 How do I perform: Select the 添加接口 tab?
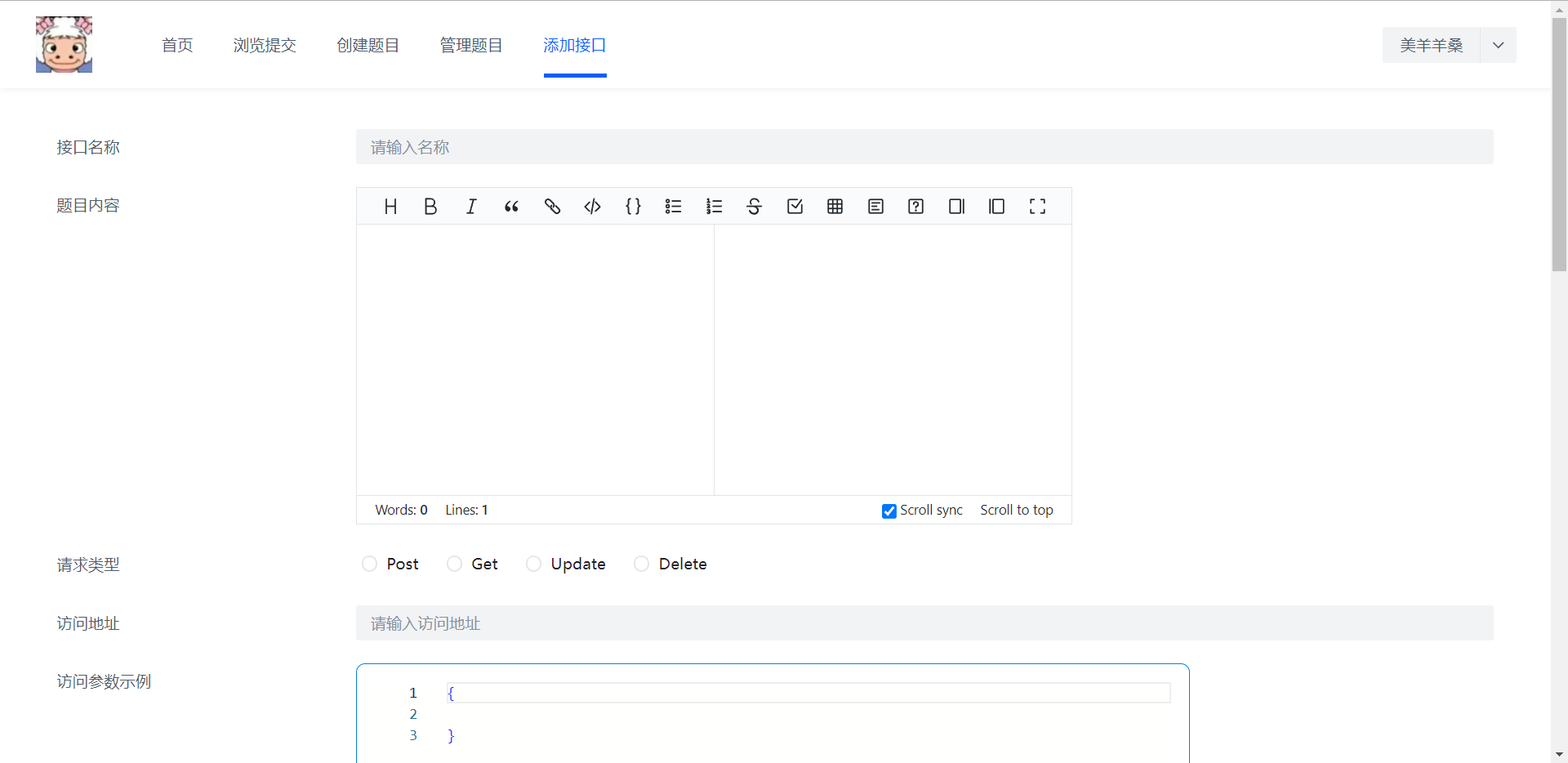point(575,45)
